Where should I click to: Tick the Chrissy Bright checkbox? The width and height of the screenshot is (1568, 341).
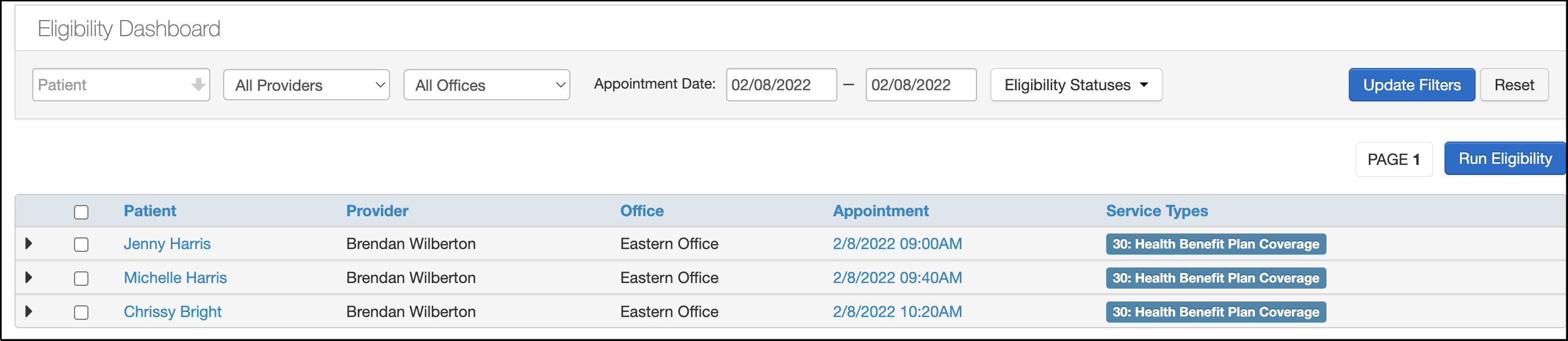(81, 313)
